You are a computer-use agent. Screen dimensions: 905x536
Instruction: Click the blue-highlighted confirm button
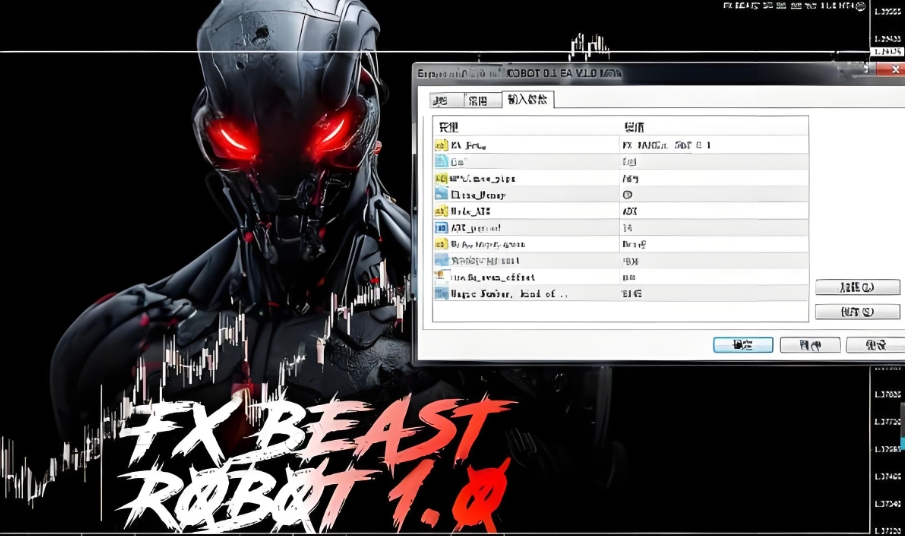(743, 345)
